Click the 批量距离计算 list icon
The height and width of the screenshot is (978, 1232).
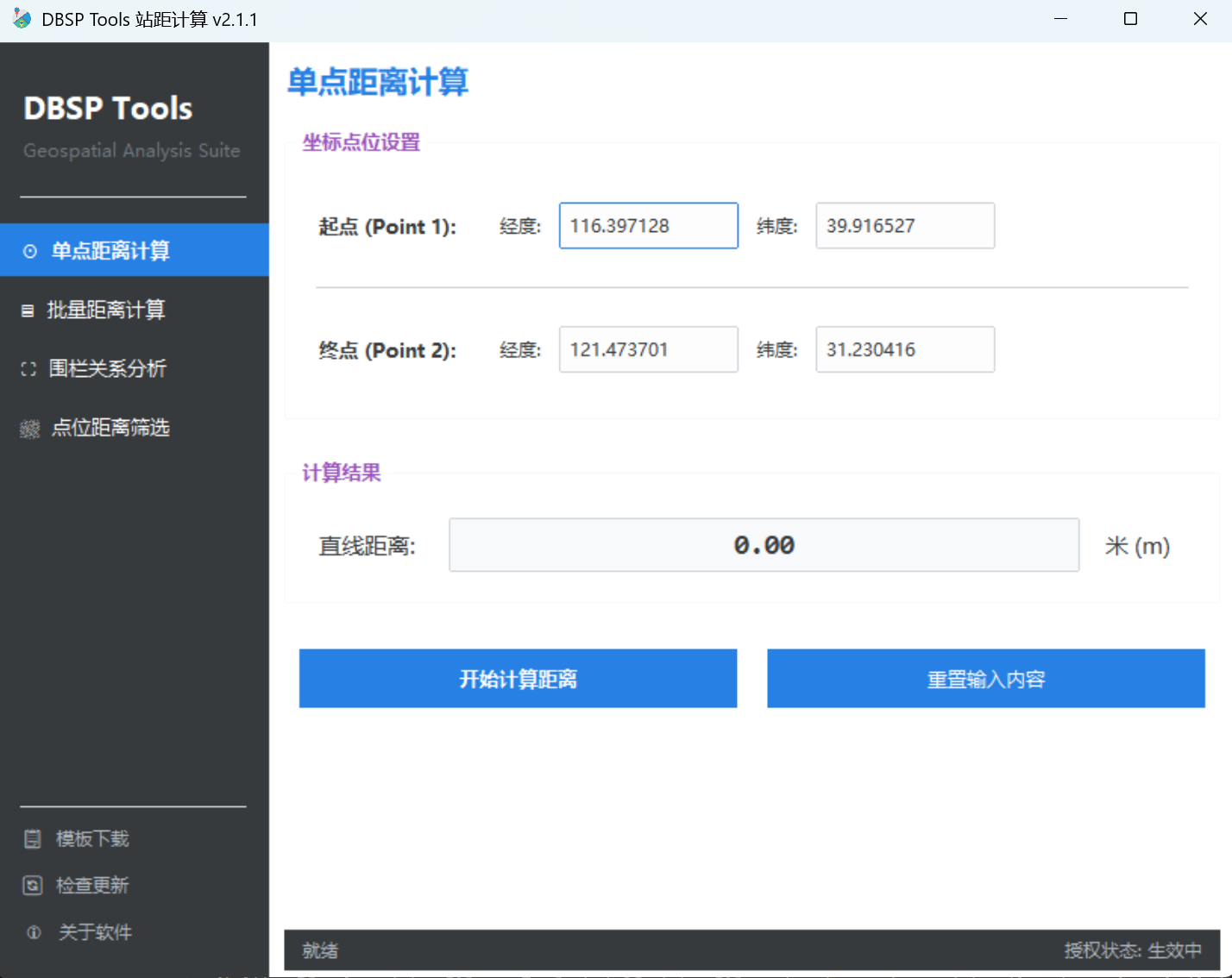point(28,310)
